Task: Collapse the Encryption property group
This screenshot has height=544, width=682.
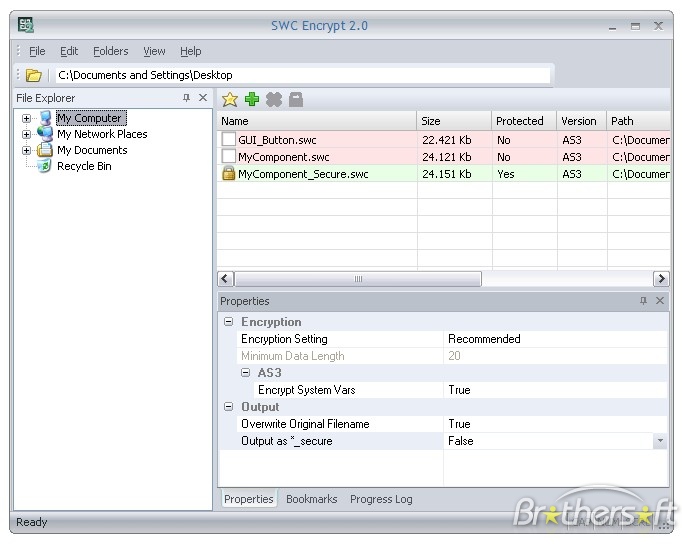Action: pos(229,322)
